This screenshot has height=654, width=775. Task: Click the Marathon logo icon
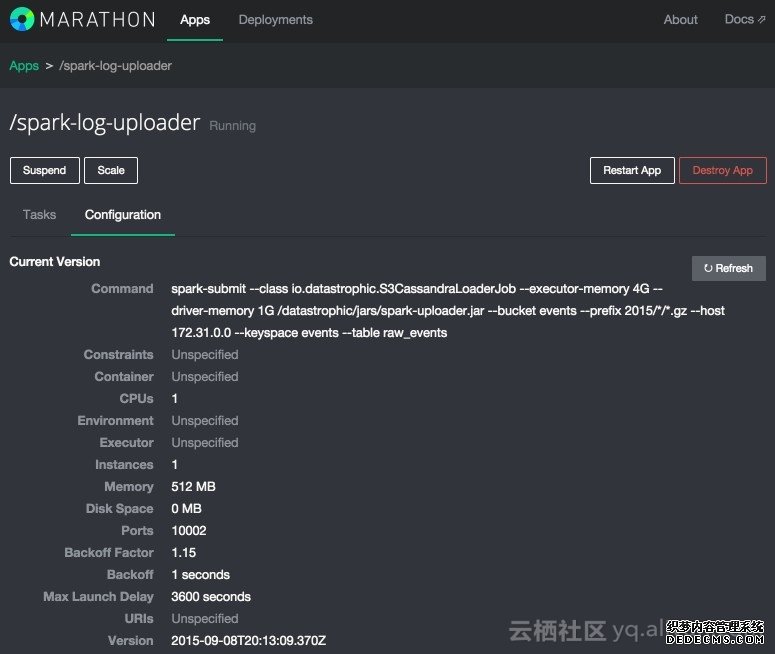[x=21, y=19]
